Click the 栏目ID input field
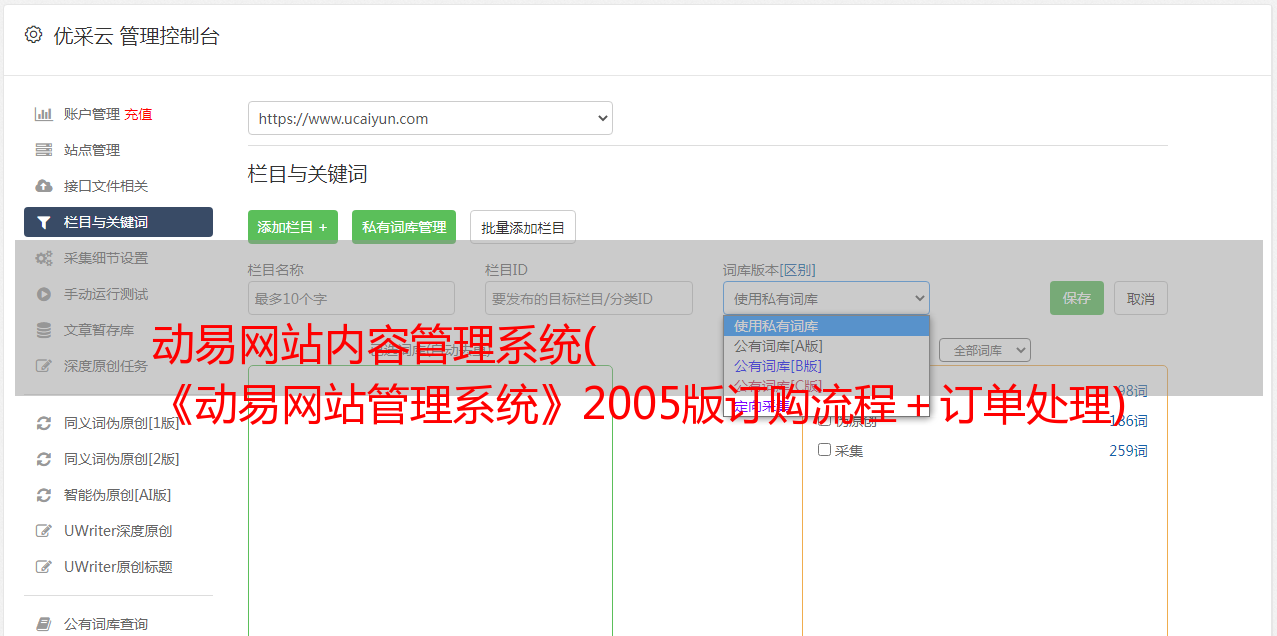The width and height of the screenshot is (1277, 636). tap(589, 298)
